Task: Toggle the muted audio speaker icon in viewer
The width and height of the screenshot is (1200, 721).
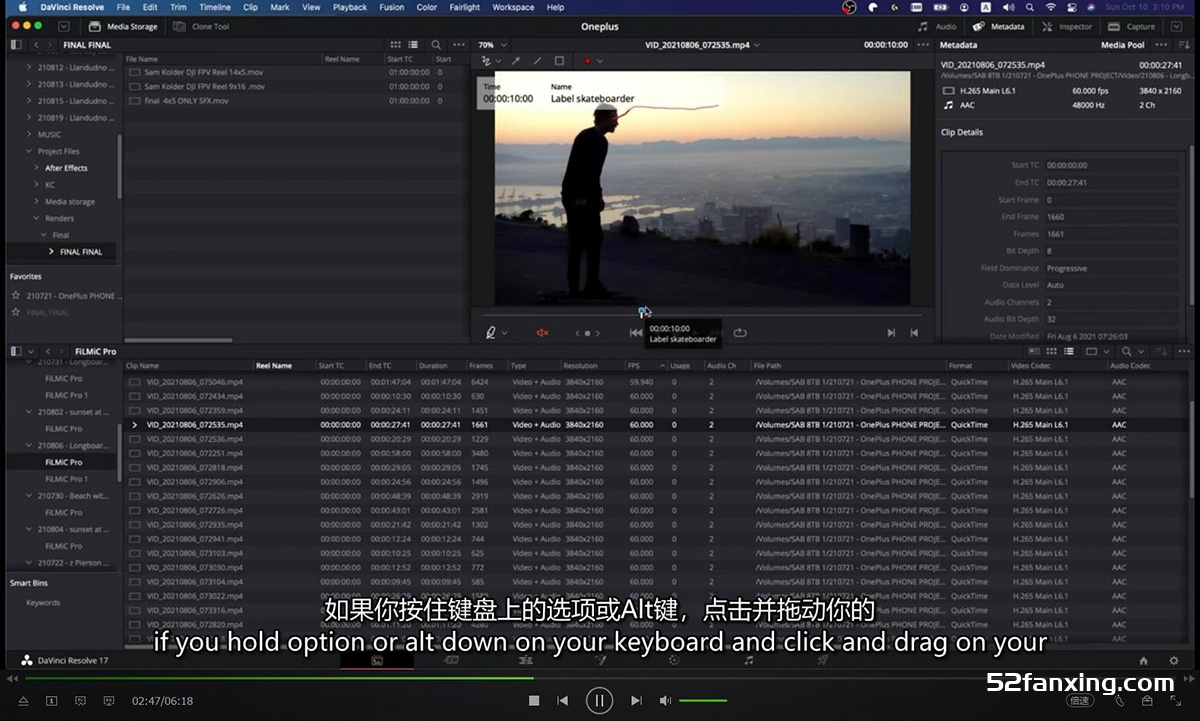Action: tap(543, 333)
